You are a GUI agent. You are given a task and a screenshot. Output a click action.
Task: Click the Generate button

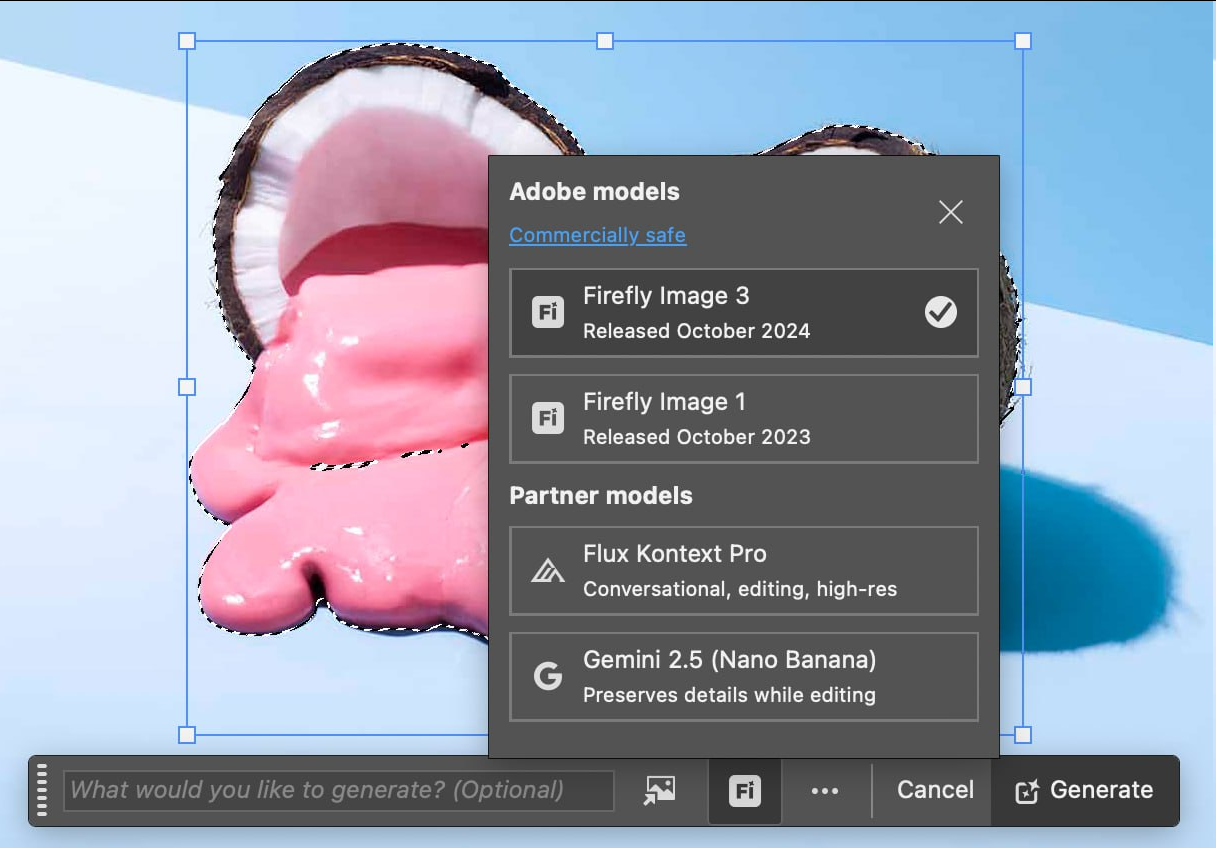click(1085, 790)
